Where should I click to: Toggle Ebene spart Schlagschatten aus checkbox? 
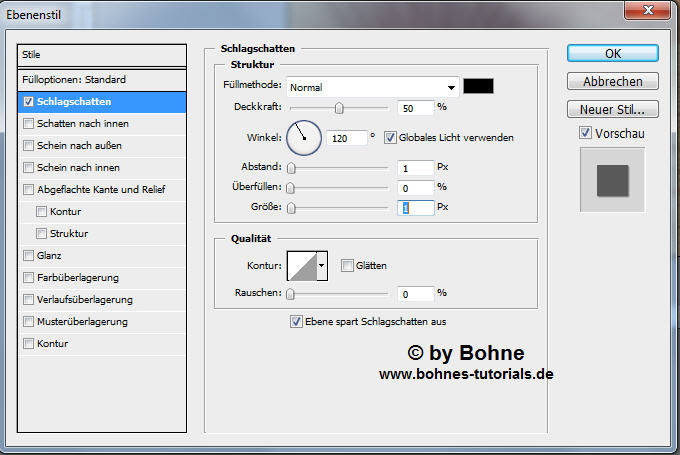296,322
